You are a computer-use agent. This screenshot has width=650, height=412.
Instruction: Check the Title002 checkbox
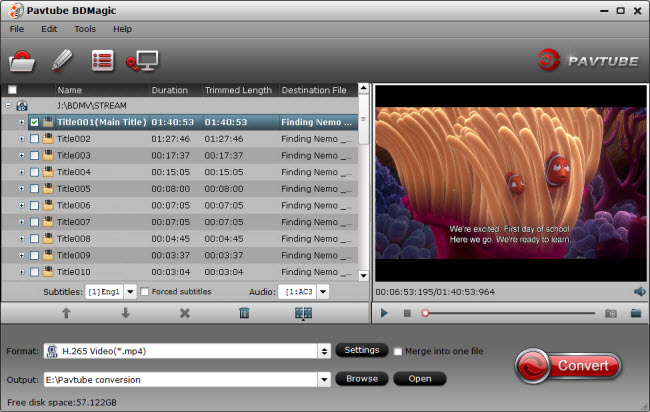(x=34, y=139)
